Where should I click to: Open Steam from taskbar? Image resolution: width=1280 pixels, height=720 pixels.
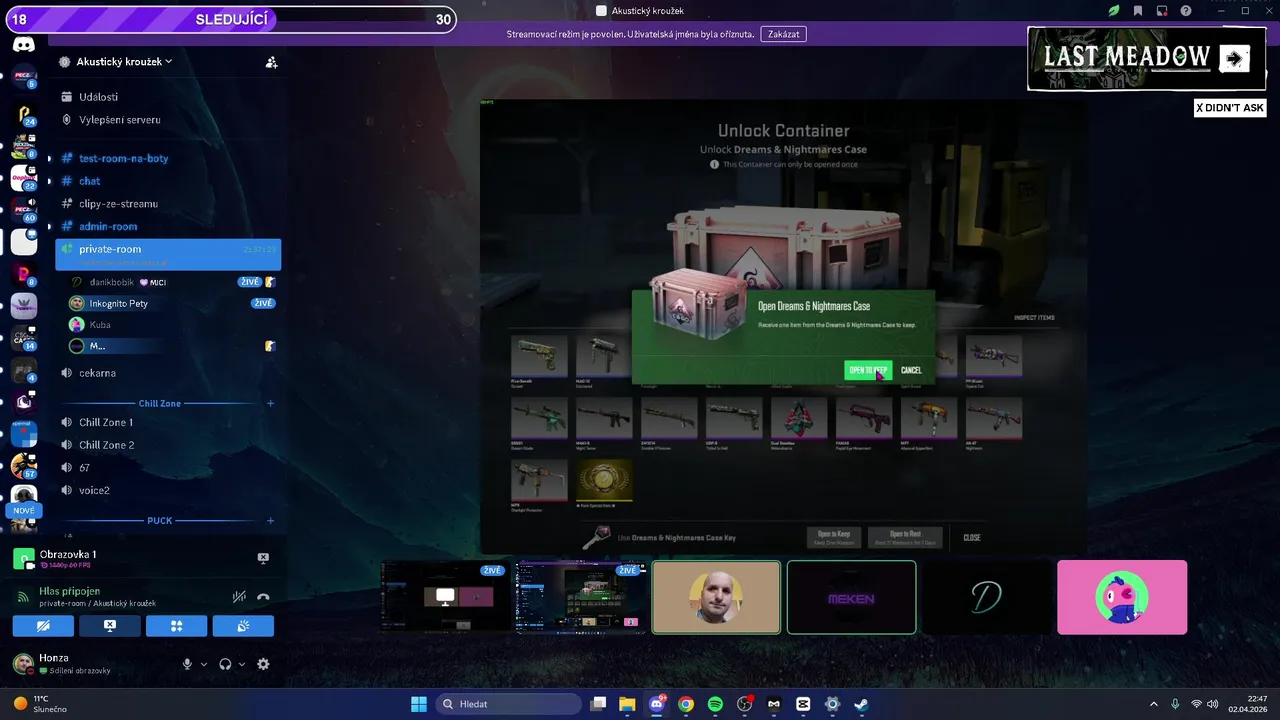tap(861, 704)
